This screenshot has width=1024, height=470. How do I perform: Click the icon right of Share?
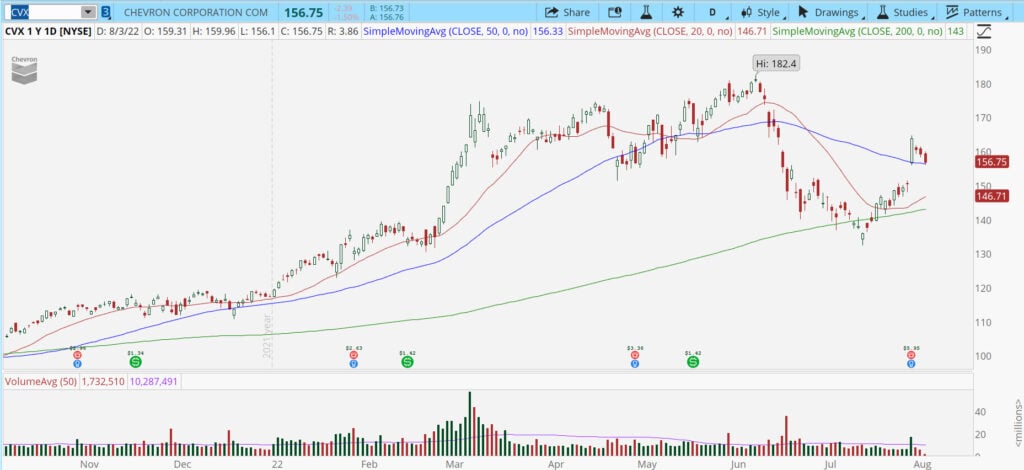[x=615, y=12]
